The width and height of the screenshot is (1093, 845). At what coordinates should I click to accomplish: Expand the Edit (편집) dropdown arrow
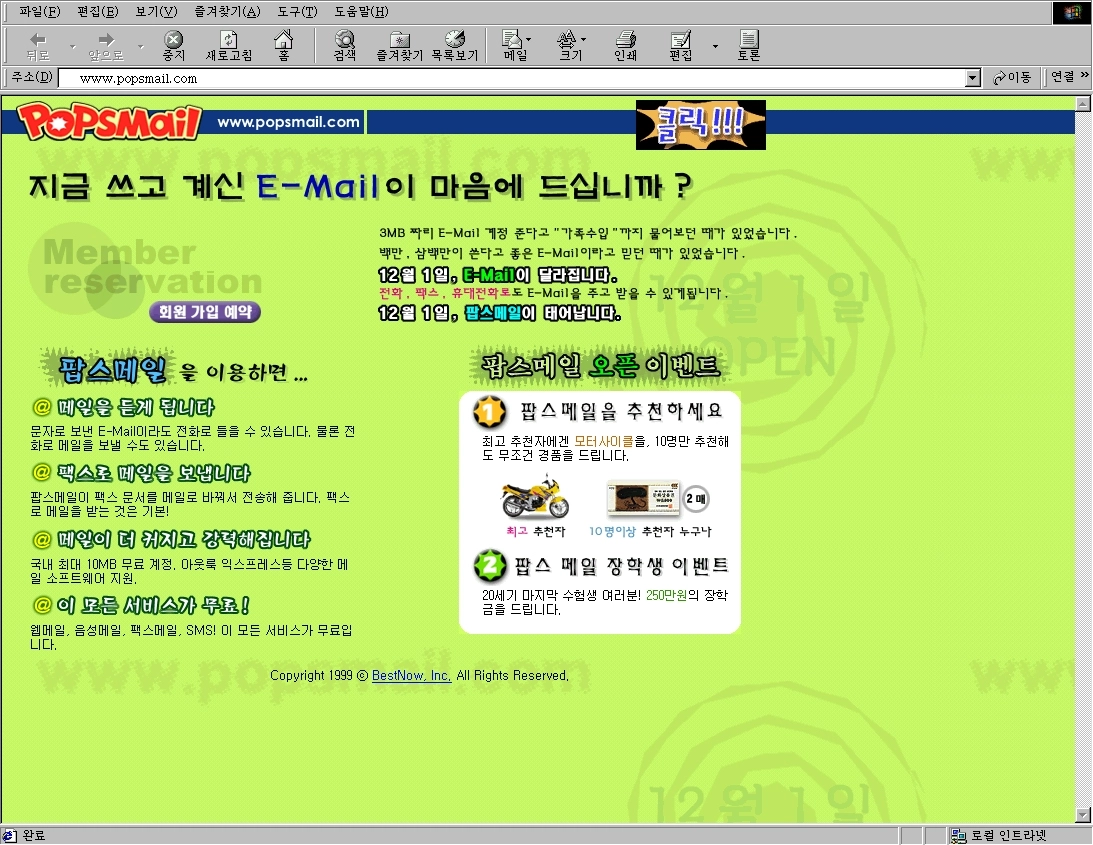715,47
